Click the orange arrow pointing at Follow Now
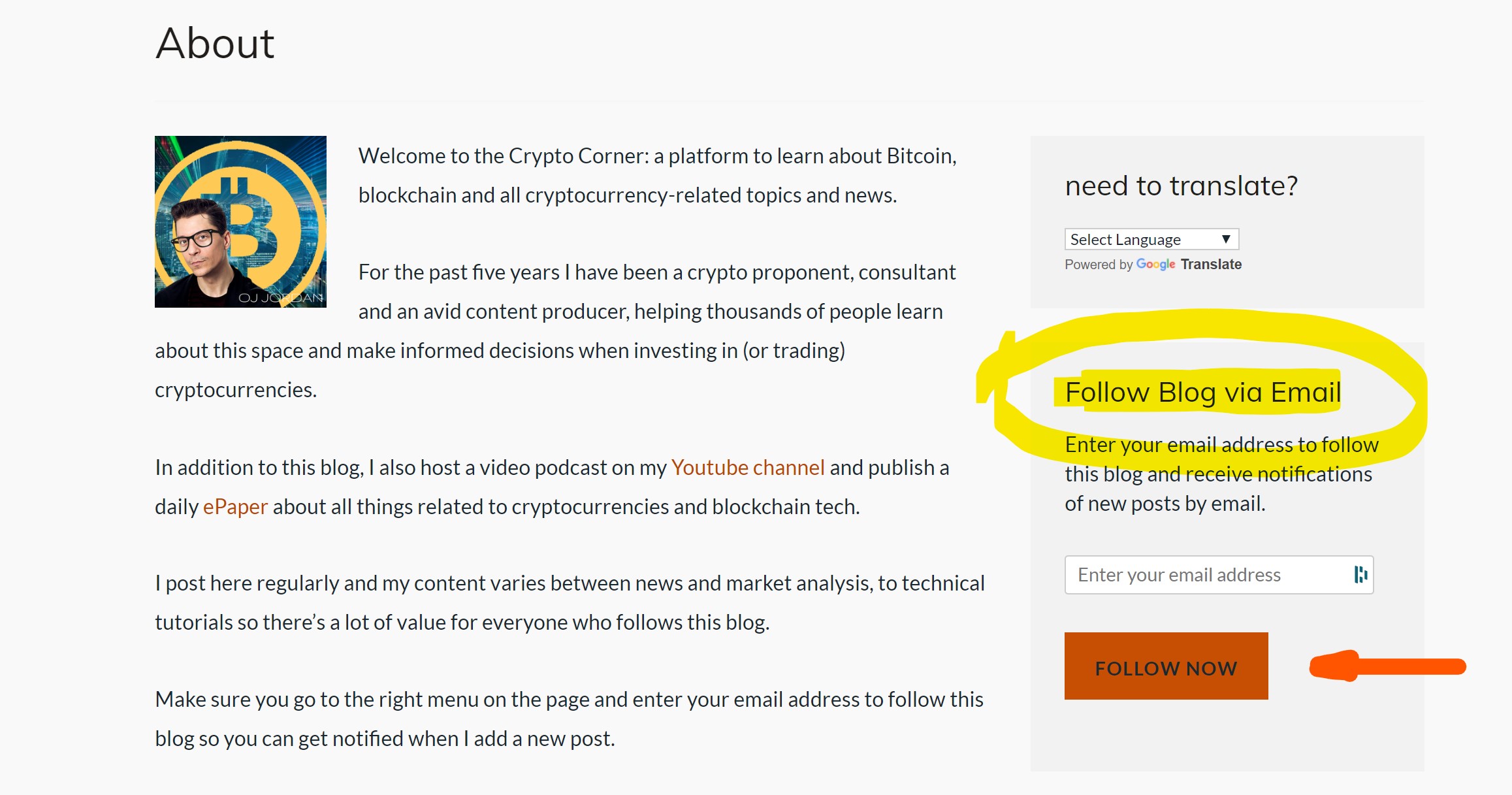 (1388, 666)
